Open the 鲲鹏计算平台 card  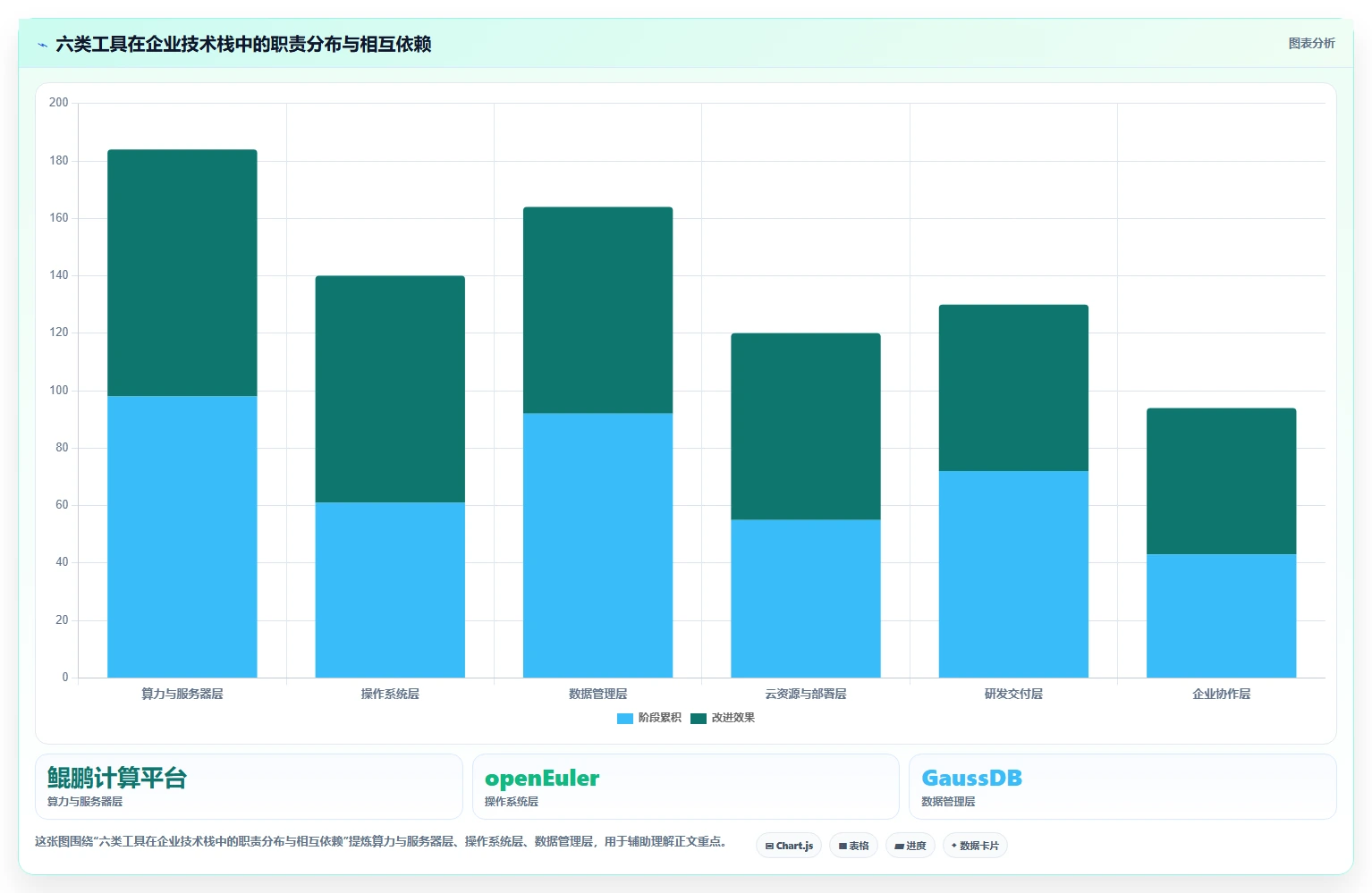coord(249,787)
